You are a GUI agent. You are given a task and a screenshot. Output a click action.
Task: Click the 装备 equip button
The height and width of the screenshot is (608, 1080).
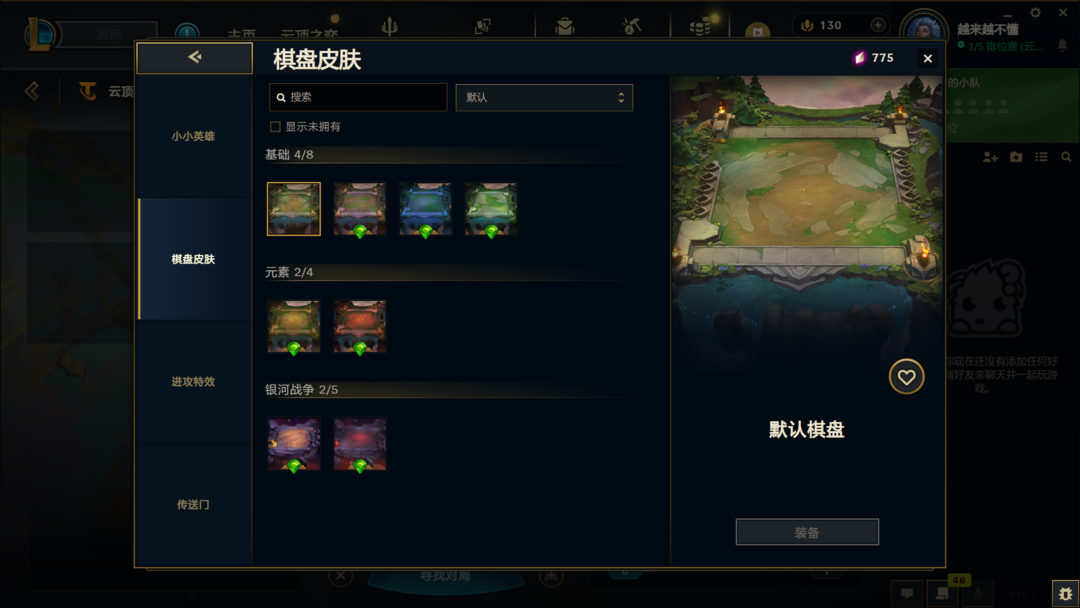pyautogui.click(x=807, y=532)
